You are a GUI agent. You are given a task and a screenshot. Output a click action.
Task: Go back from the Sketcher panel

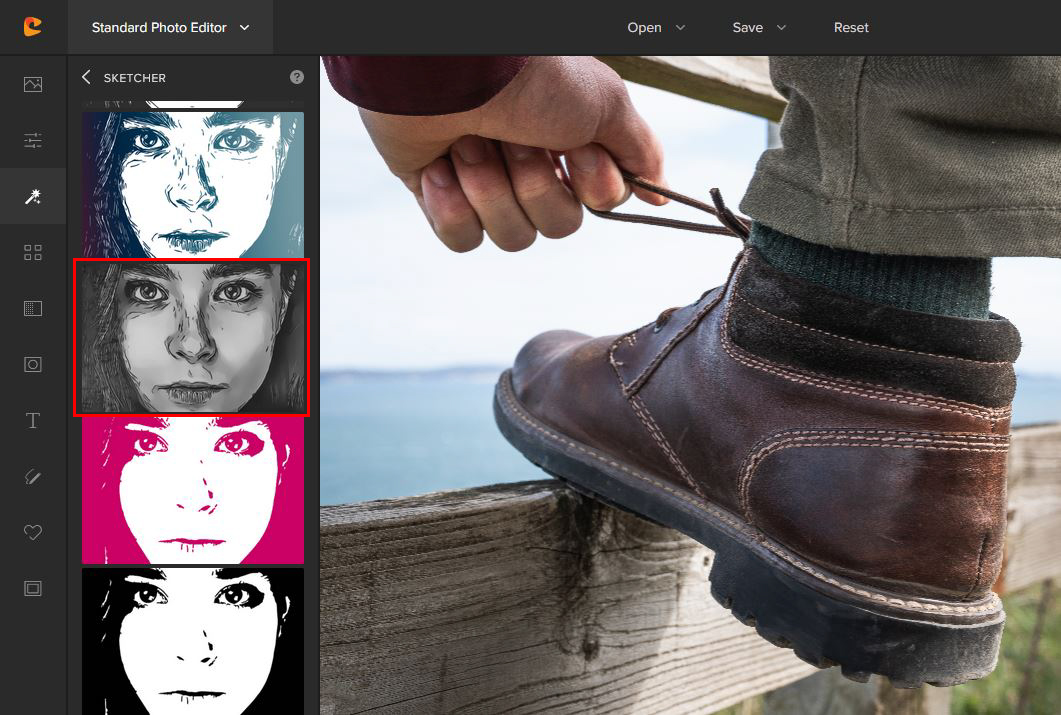point(86,77)
